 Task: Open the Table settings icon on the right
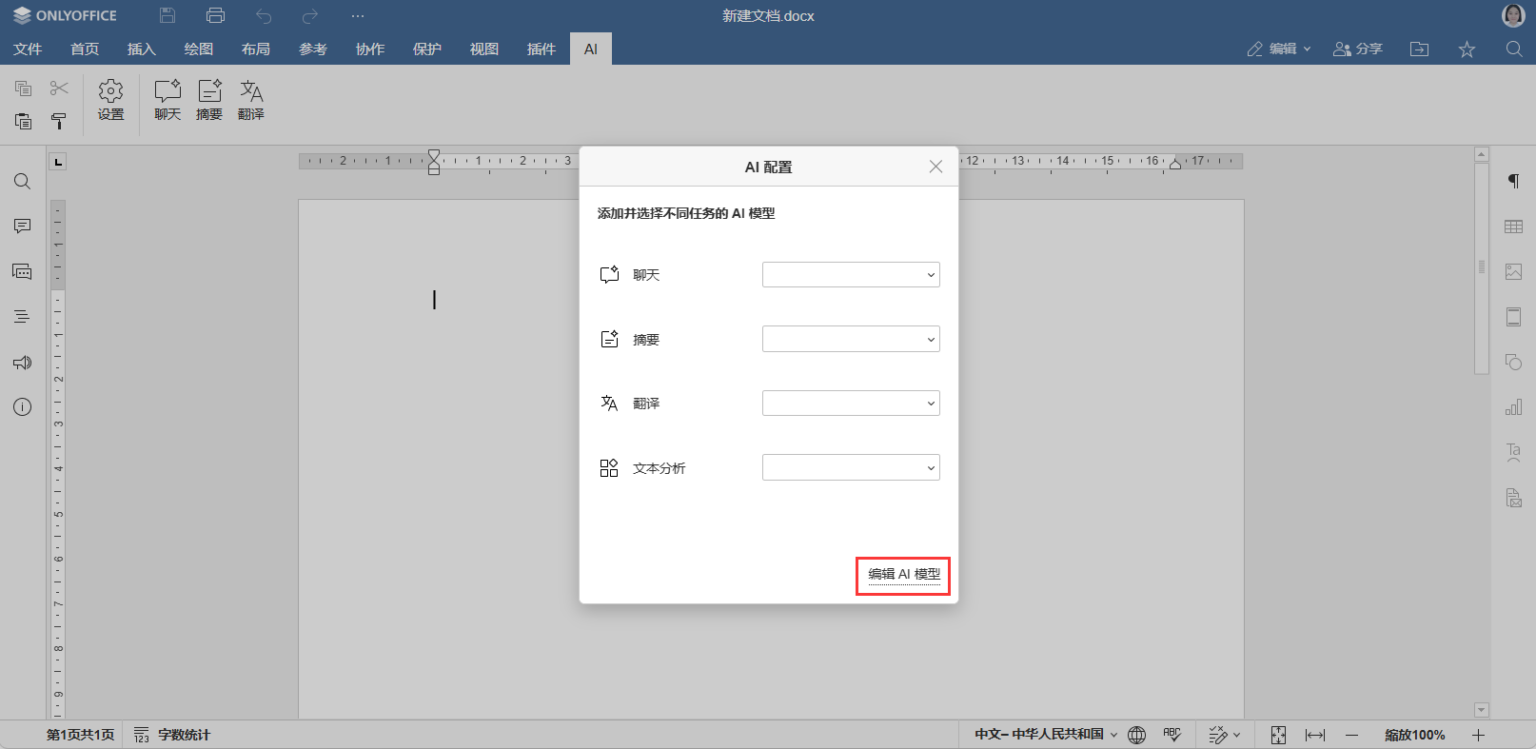tap(1513, 226)
